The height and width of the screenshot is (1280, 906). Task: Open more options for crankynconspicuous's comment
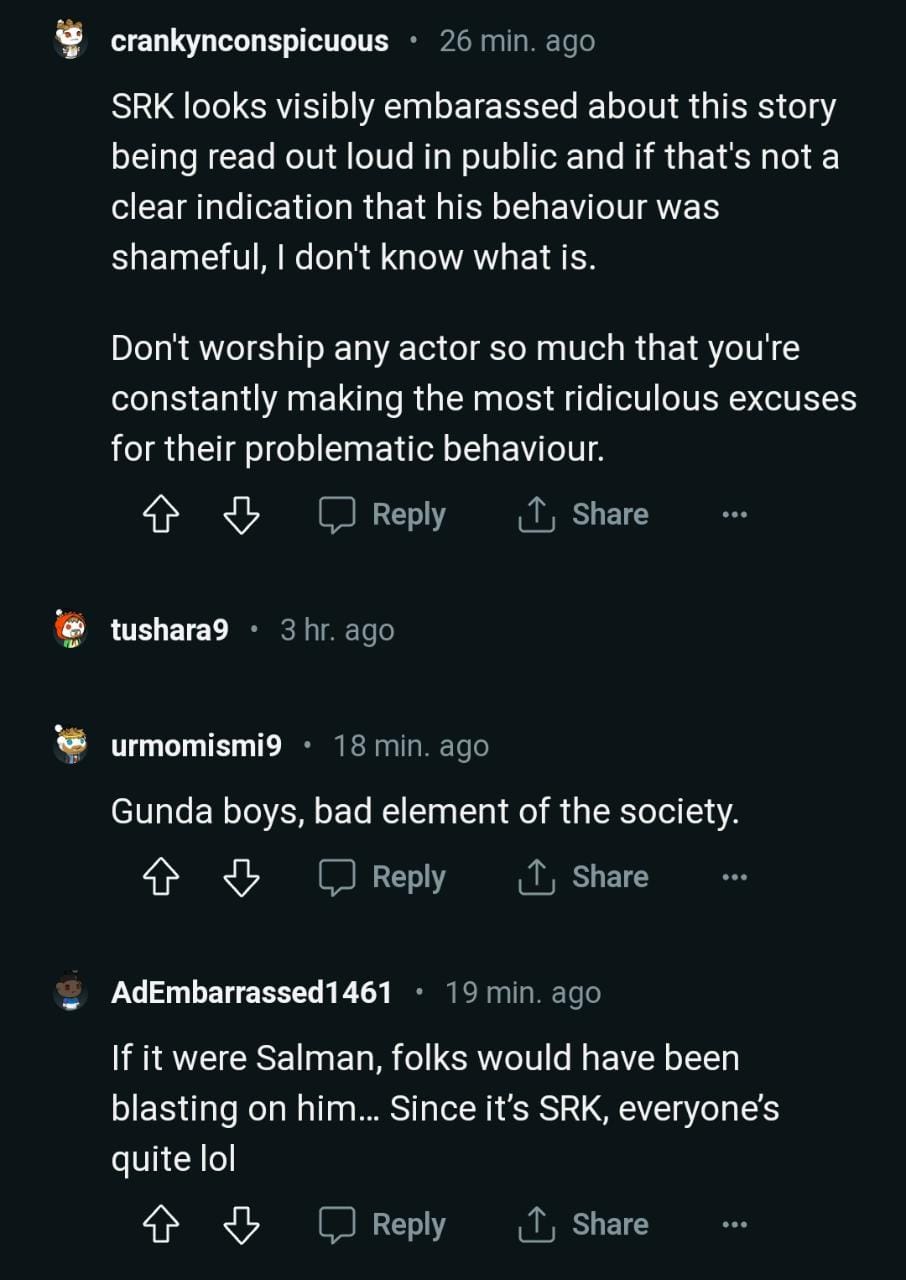734,515
